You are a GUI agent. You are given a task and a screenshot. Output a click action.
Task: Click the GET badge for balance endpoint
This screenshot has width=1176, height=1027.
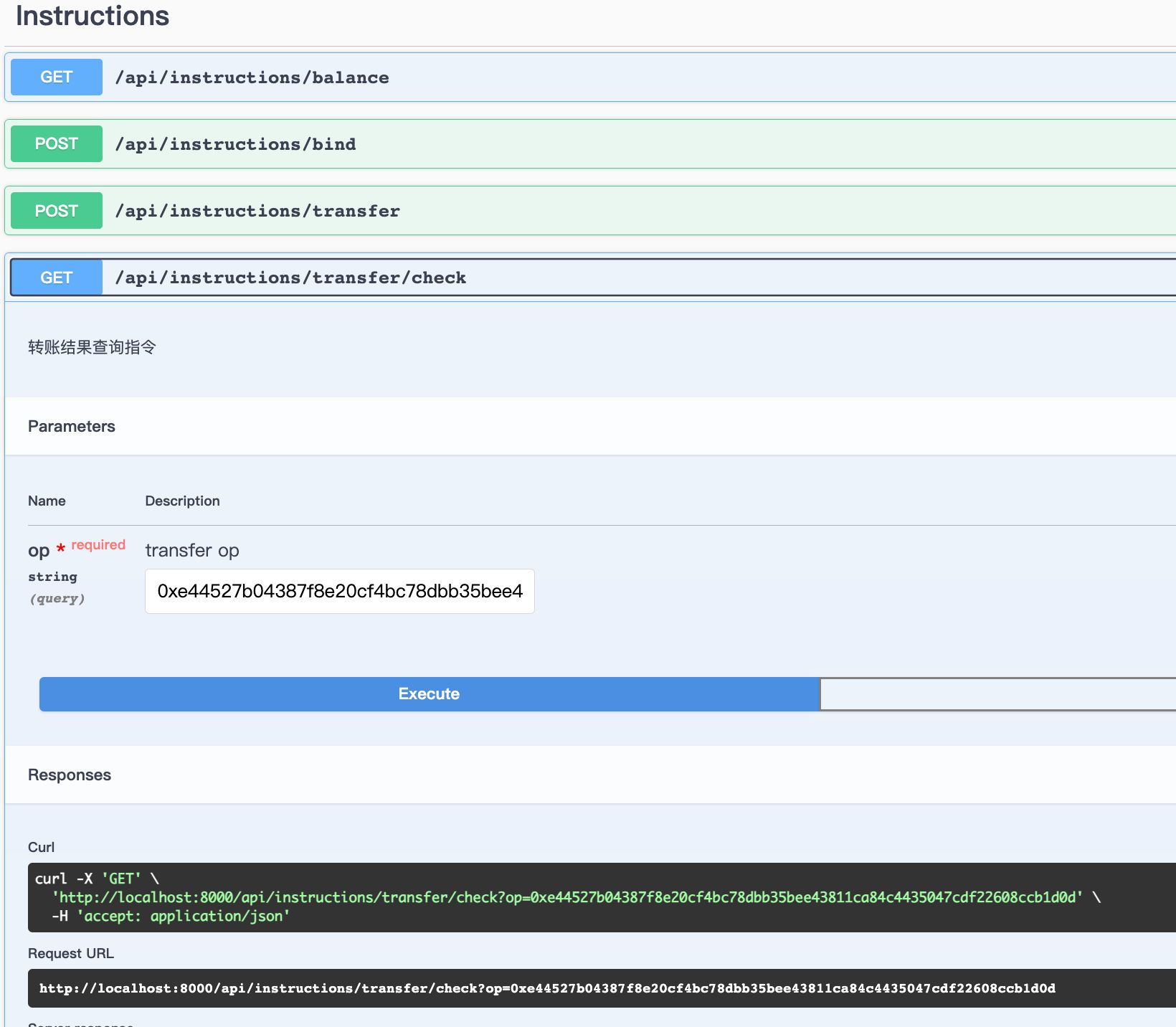coord(57,77)
